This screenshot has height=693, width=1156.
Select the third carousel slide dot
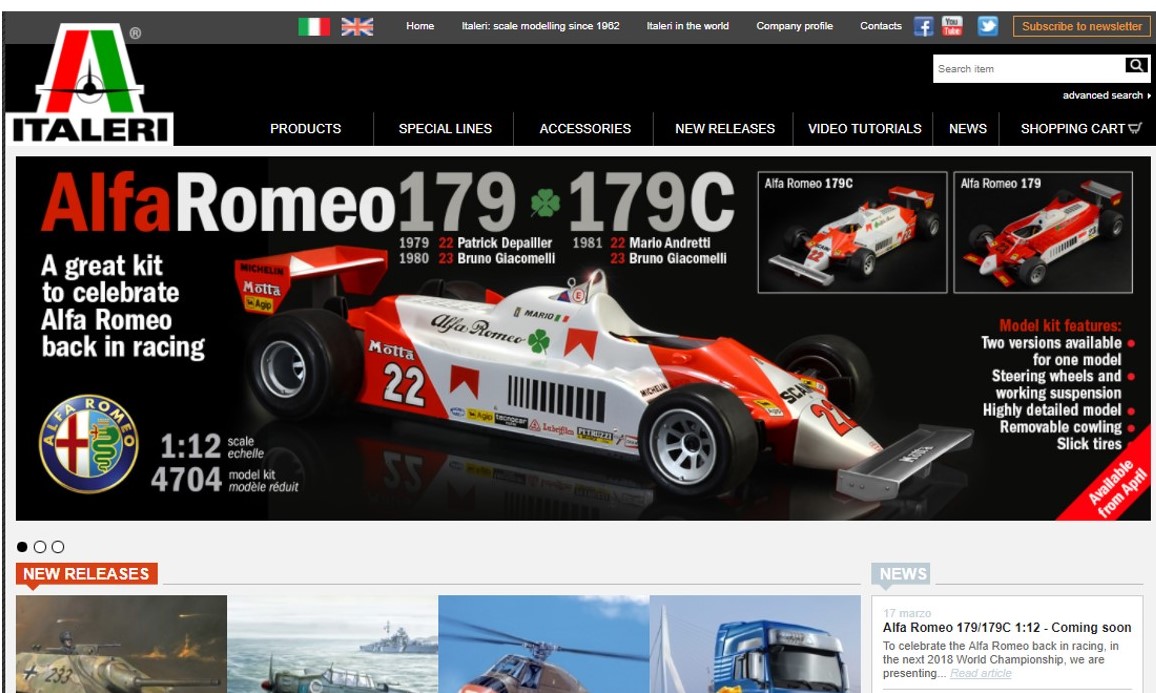pyautogui.click(x=58, y=547)
